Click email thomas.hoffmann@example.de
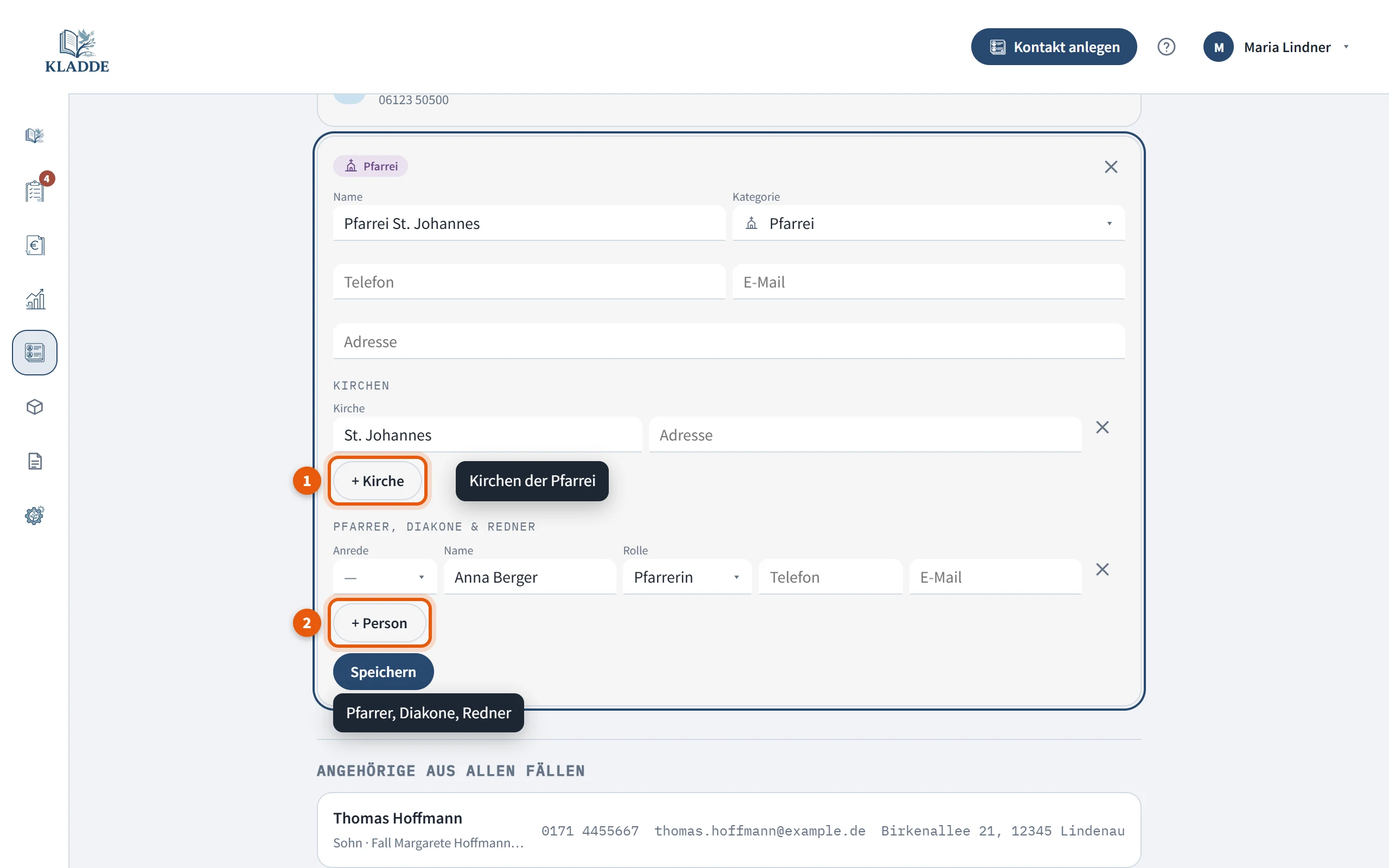The height and width of the screenshot is (868, 1389). click(760, 831)
